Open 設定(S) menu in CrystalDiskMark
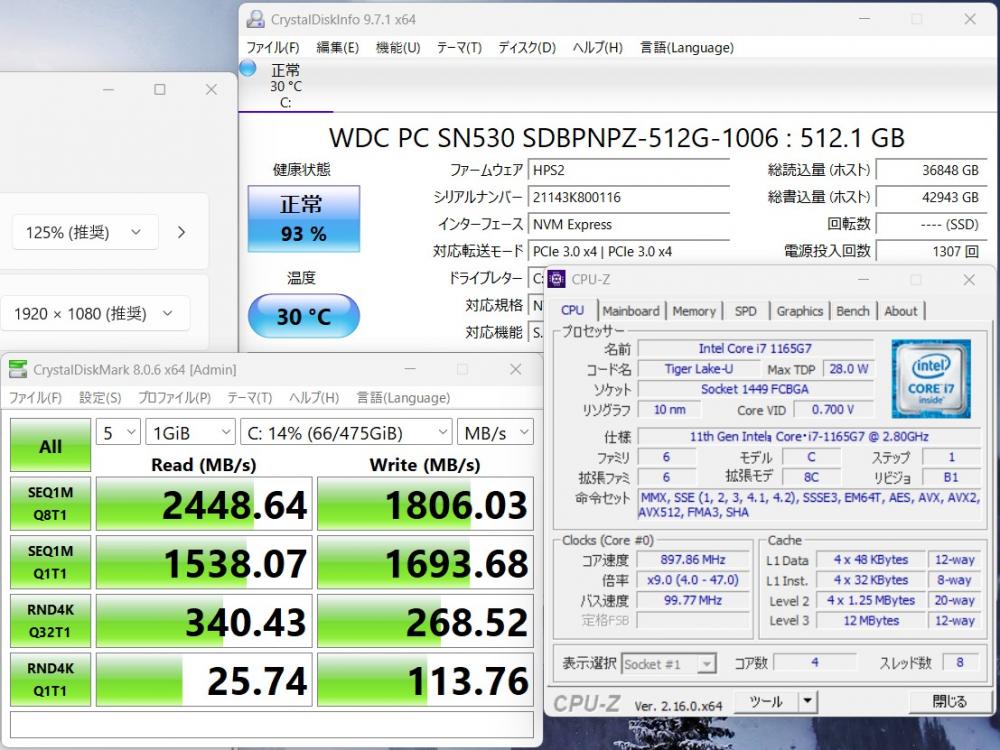The width and height of the screenshot is (1000, 750). coord(100,397)
